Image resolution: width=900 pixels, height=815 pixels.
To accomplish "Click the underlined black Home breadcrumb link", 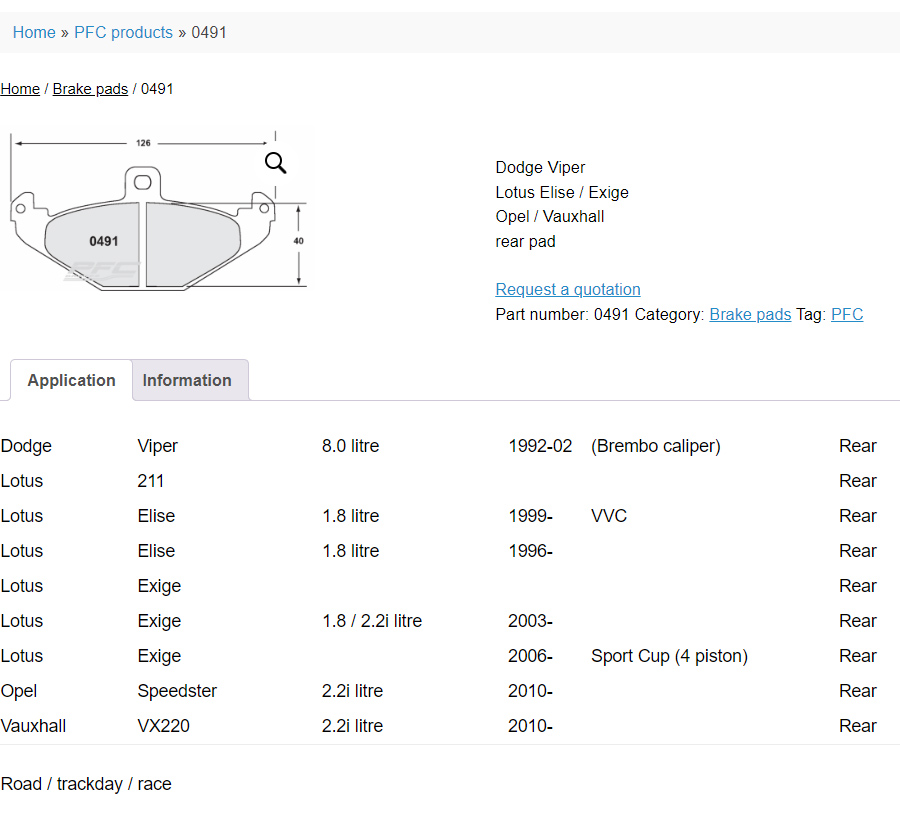I will 20,89.
